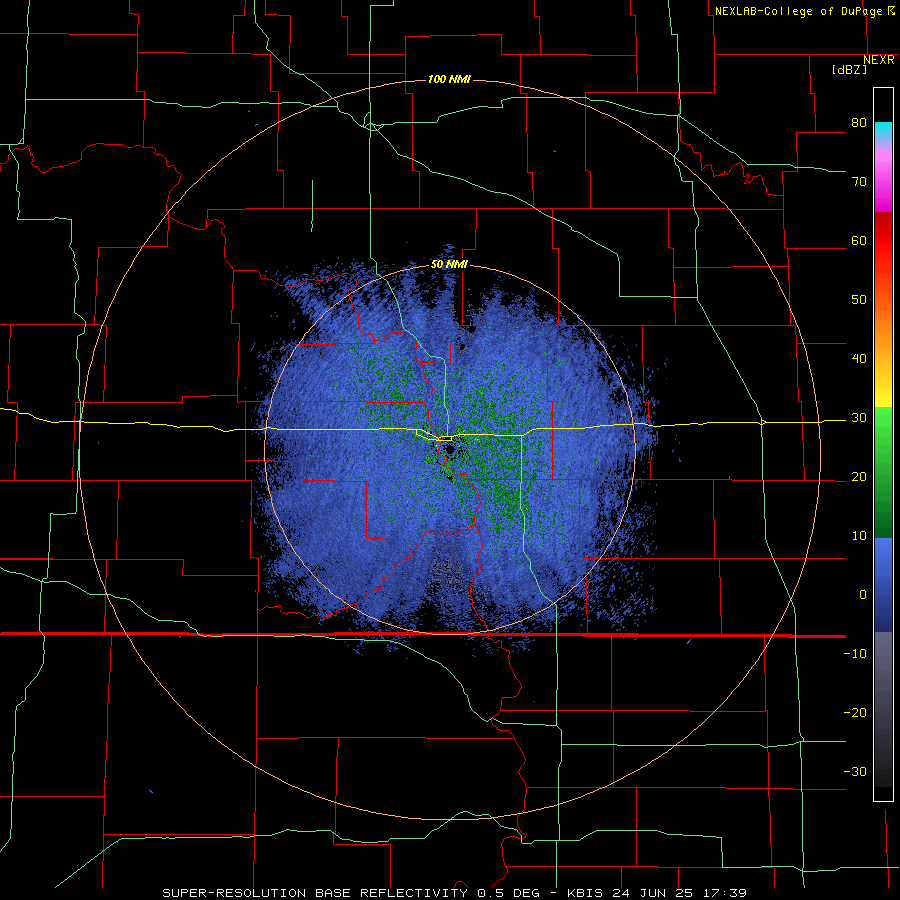Click the red segment of the color bar
Image resolution: width=900 pixels, height=900 pixels.
point(883,241)
